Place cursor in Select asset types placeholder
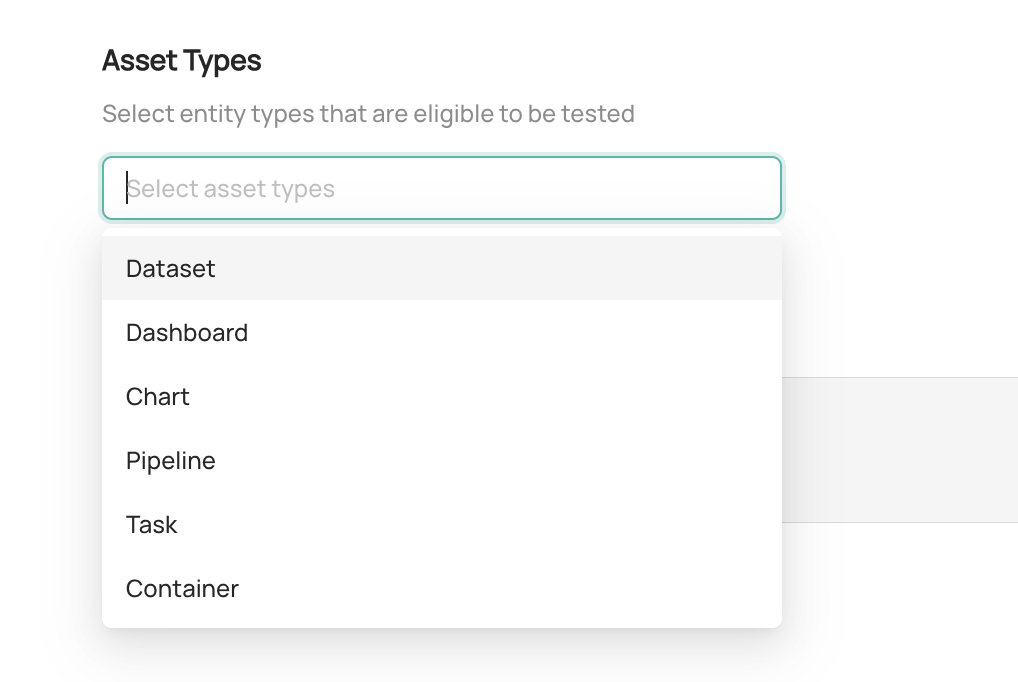Image resolution: width=1018 pixels, height=682 pixels. tap(231, 189)
